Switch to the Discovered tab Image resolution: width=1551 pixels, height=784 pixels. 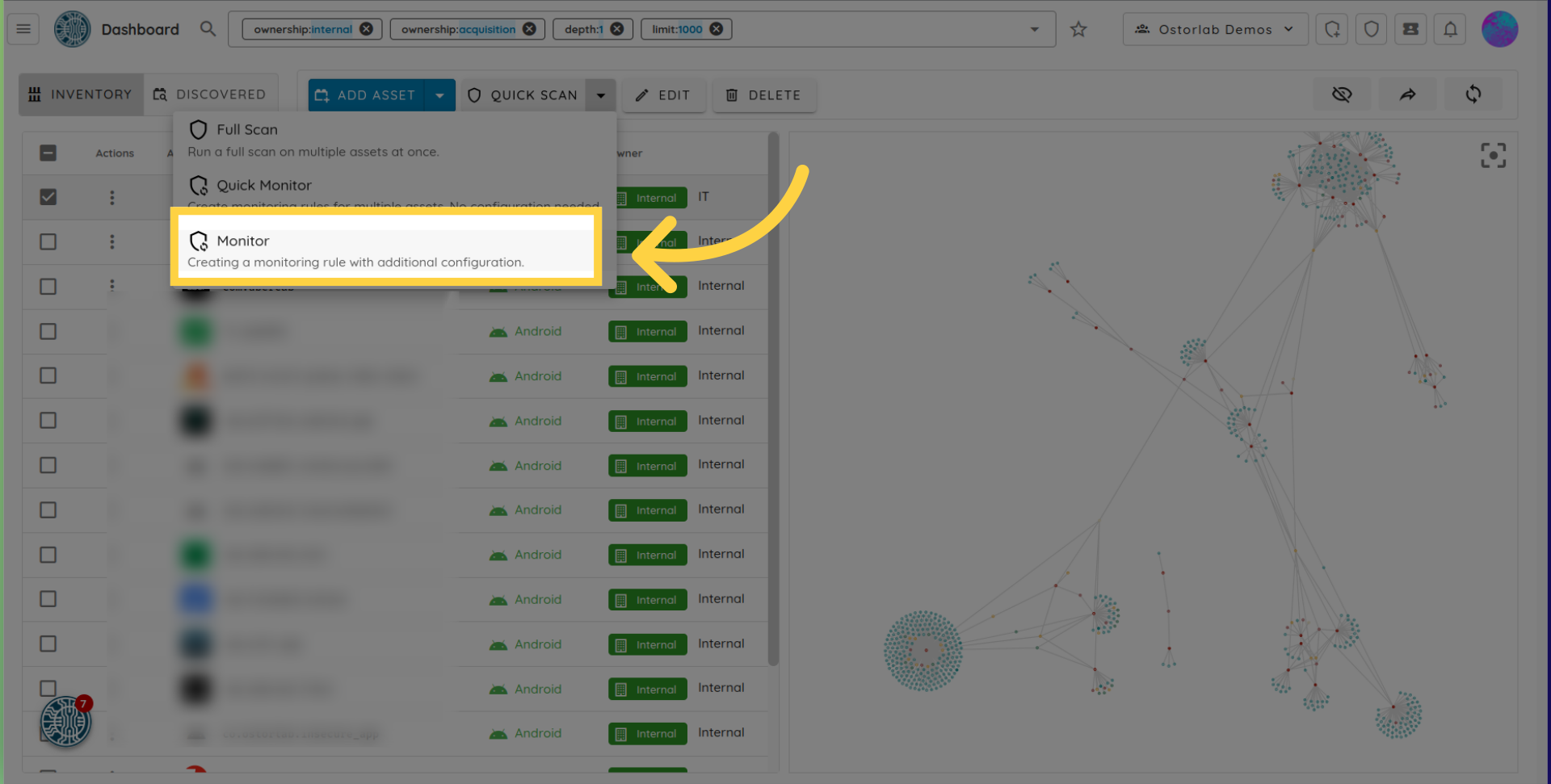(210, 94)
